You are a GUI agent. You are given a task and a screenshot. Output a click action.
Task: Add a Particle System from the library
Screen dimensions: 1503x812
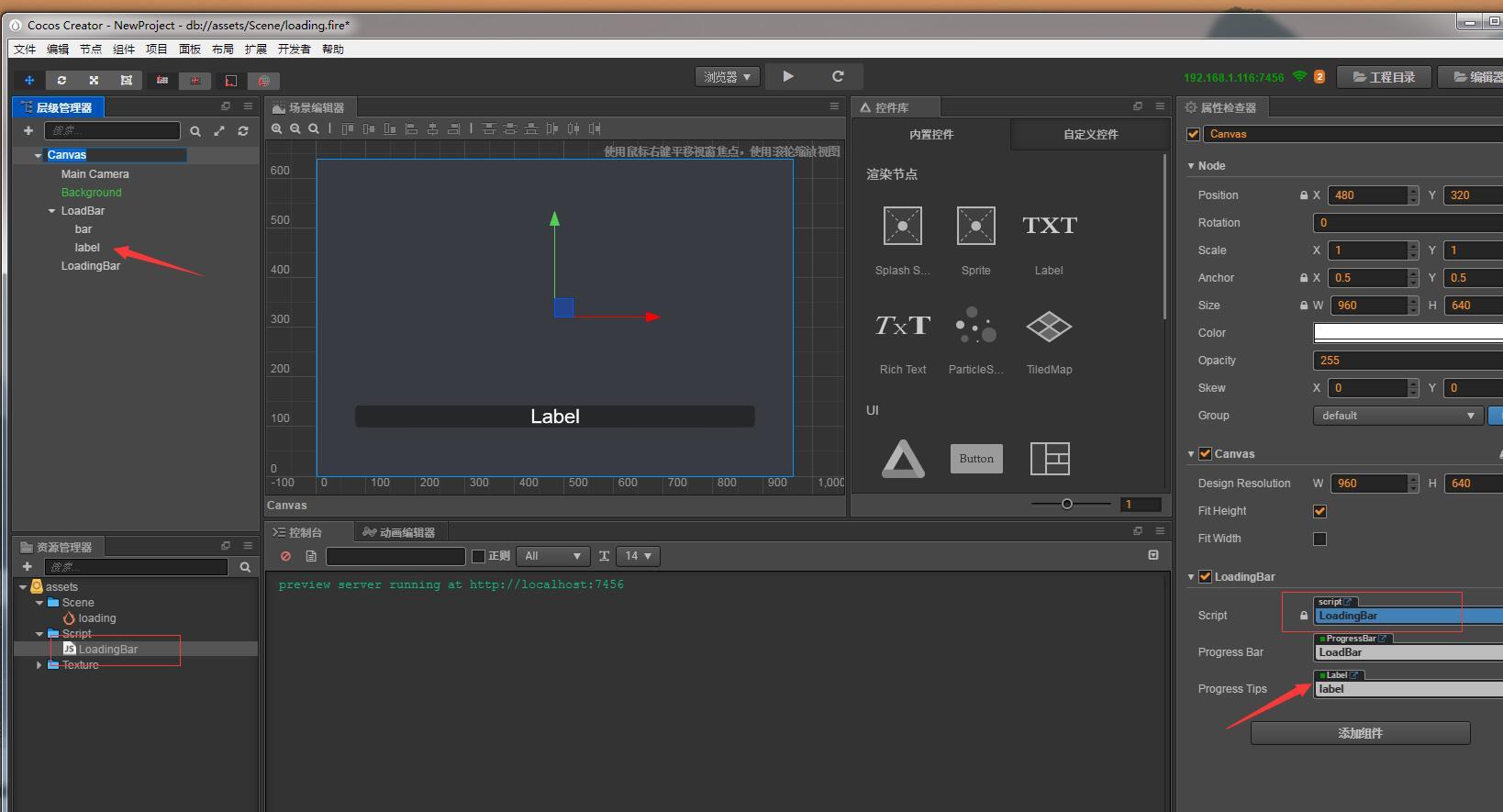tap(975, 341)
